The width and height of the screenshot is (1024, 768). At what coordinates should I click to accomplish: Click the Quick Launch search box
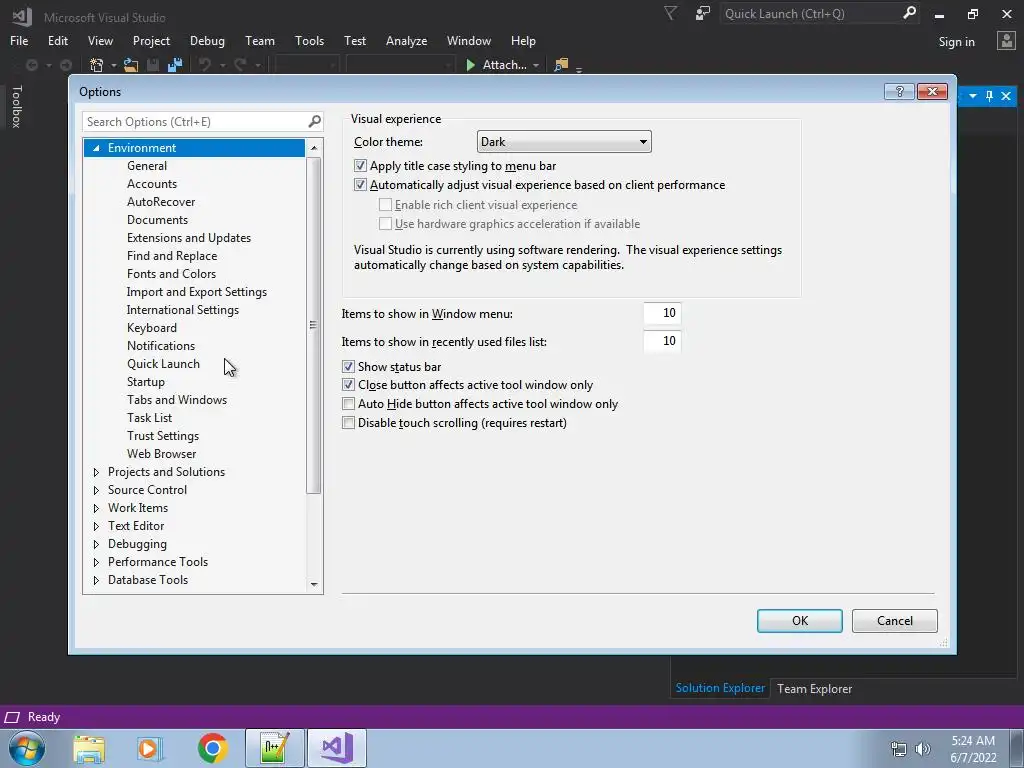[x=820, y=13]
